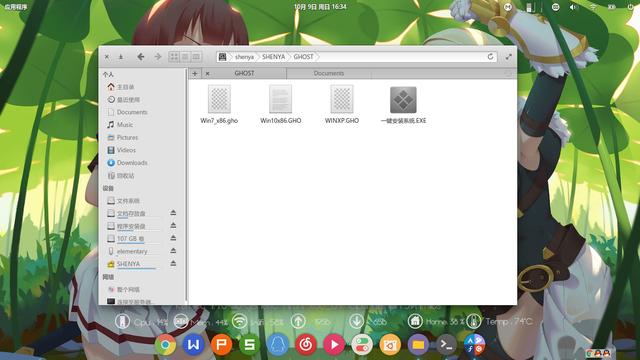Launch WPS Writer from the dock

[193, 345]
